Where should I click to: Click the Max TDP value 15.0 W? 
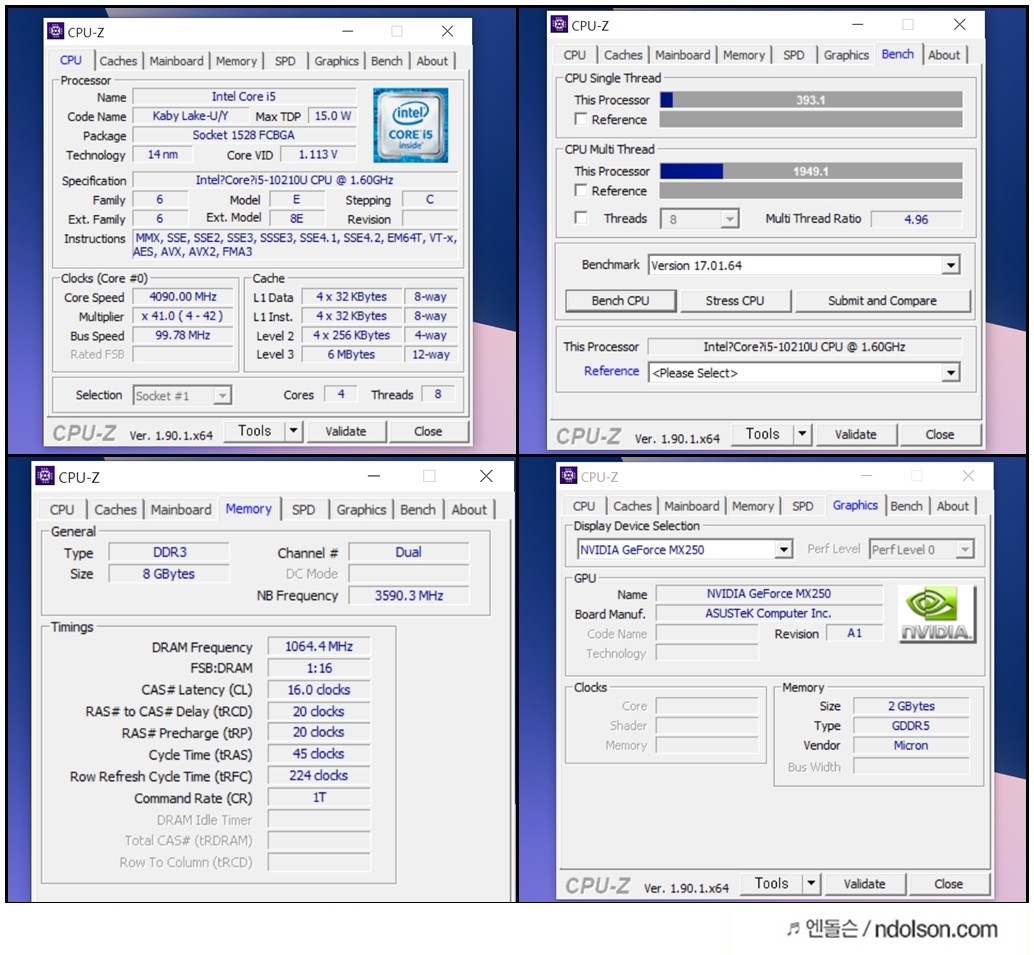coord(332,115)
